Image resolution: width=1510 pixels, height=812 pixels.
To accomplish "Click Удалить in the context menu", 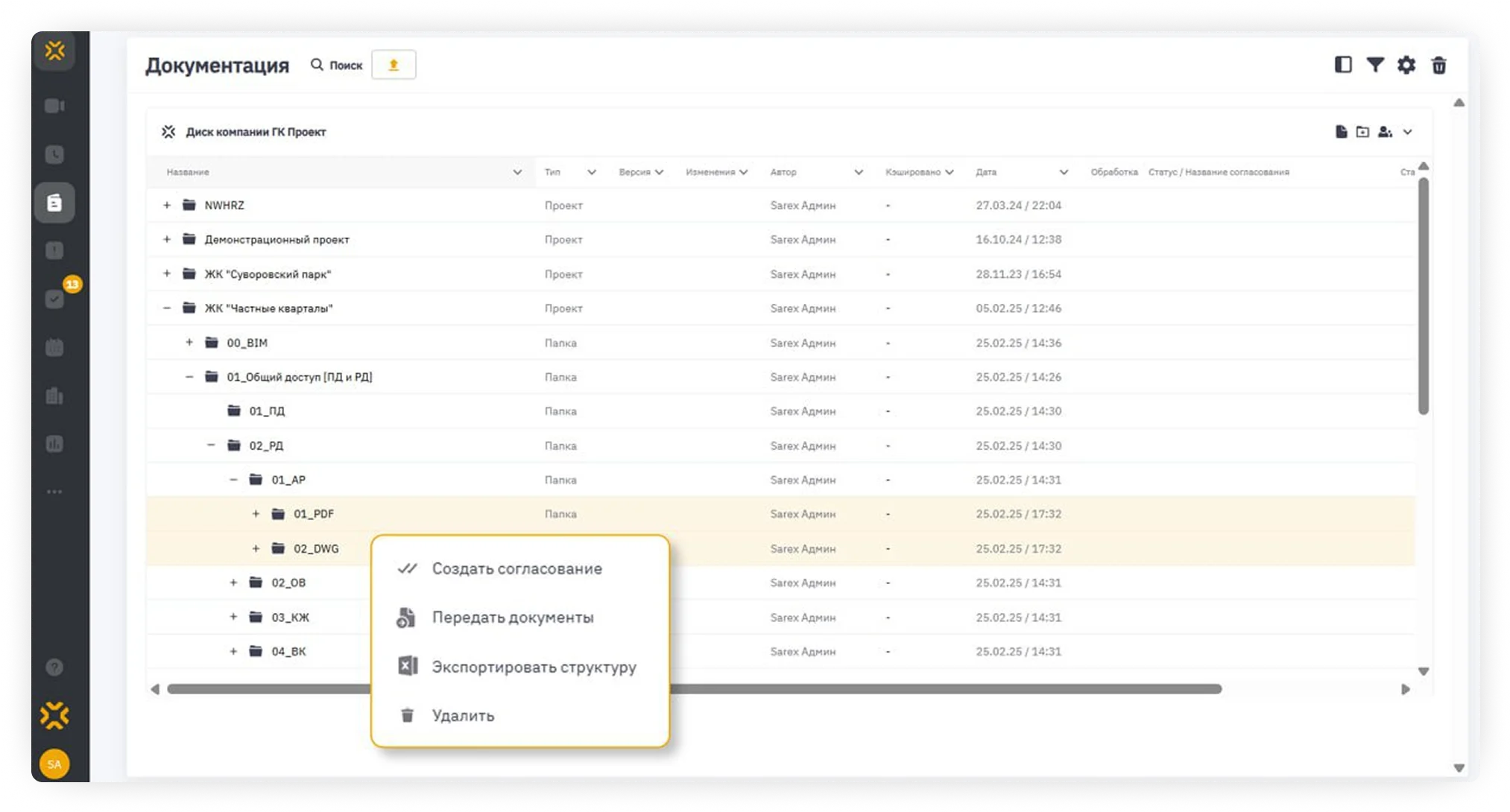I will 462,715.
